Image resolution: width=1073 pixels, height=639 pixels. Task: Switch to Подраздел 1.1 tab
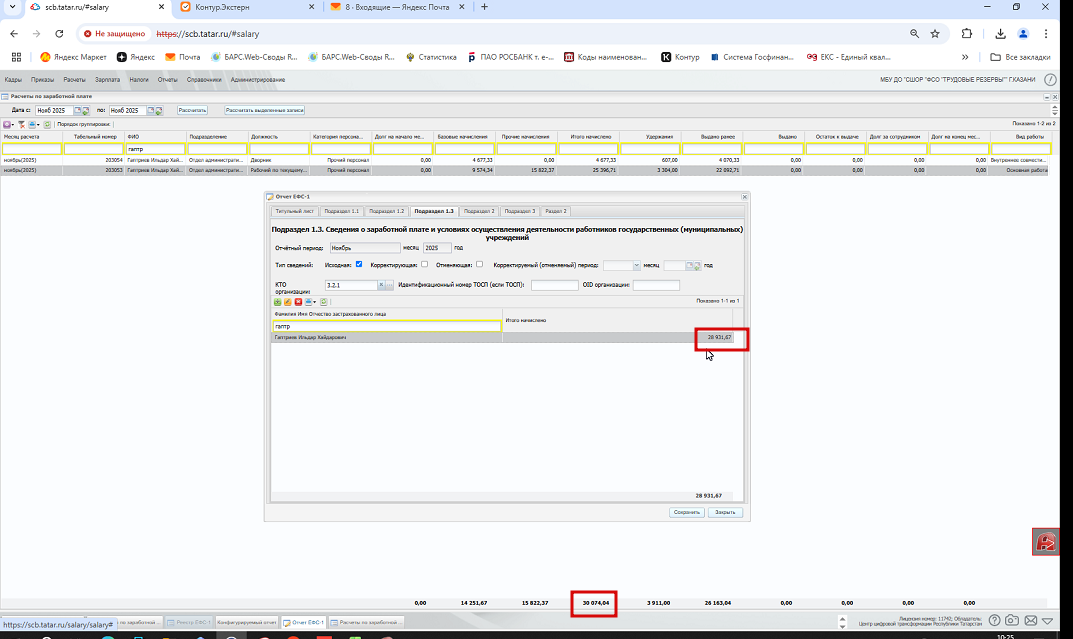pyautogui.click(x=341, y=211)
